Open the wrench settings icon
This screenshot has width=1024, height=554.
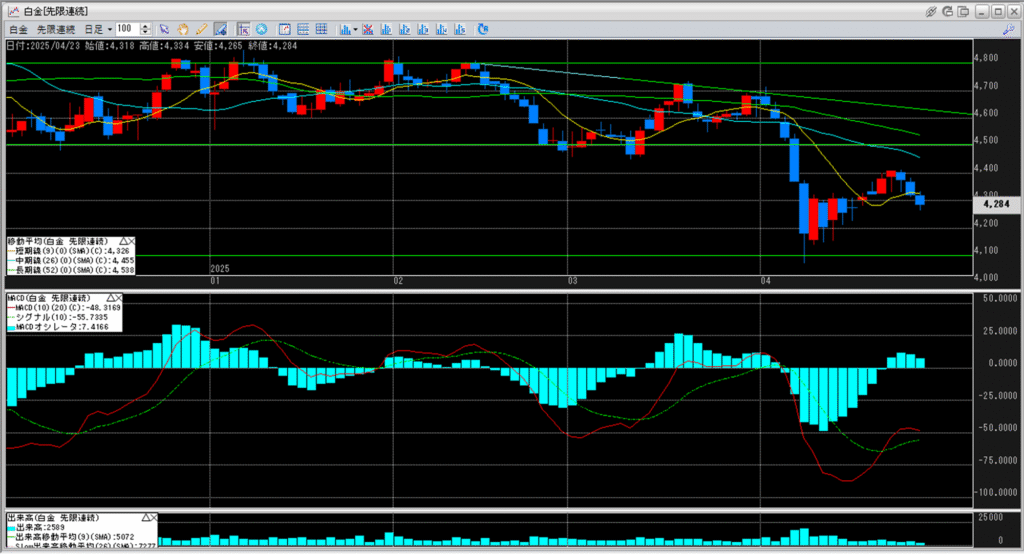tap(1008, 29)
